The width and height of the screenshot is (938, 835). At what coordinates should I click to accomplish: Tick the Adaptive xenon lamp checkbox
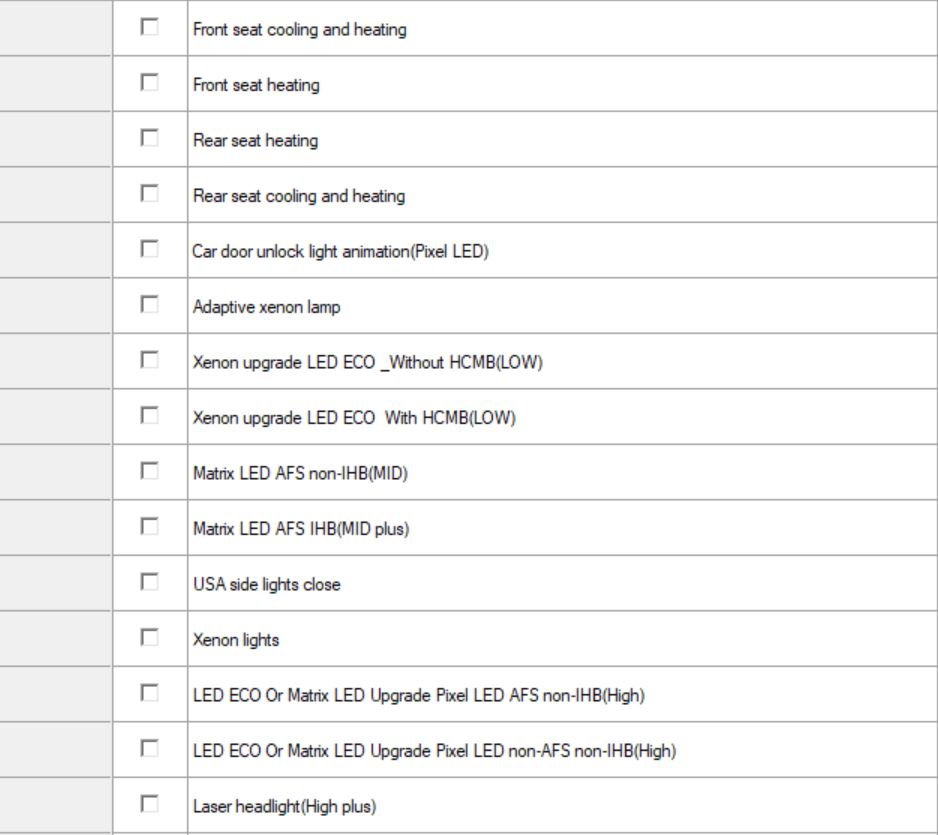150,306
